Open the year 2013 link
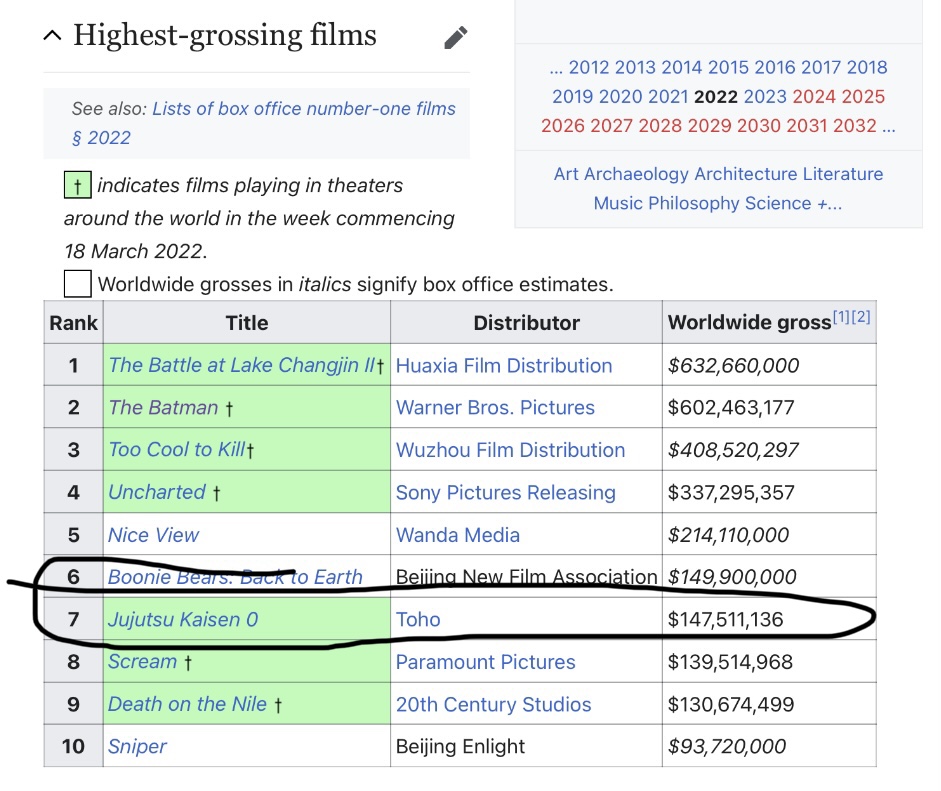Image resolution: width=941 pixels, height=791 pixels. tap(635, 67)
